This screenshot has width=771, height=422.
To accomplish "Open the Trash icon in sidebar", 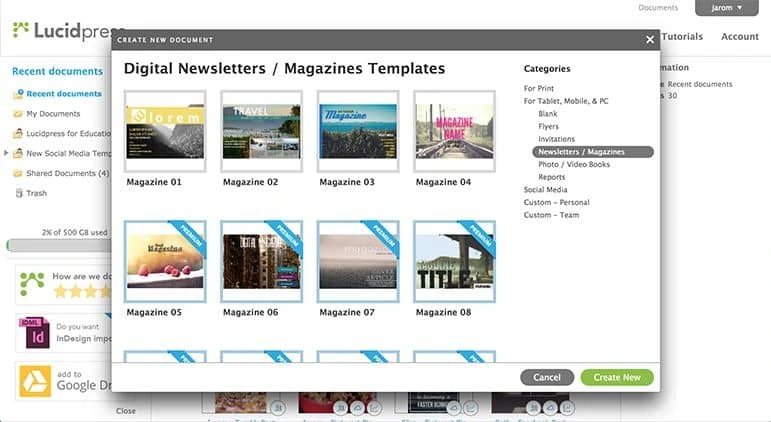I will pos(18,193).
